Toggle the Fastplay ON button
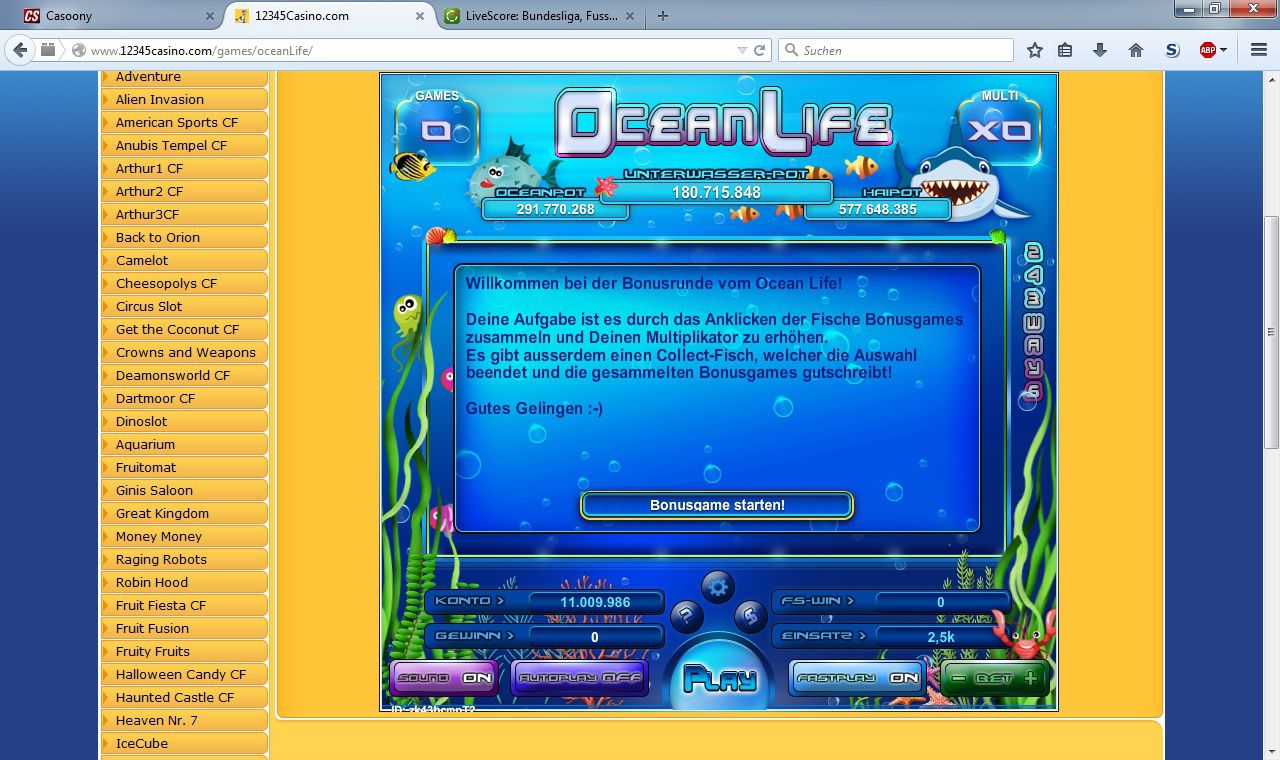 [x=856, y=678]
